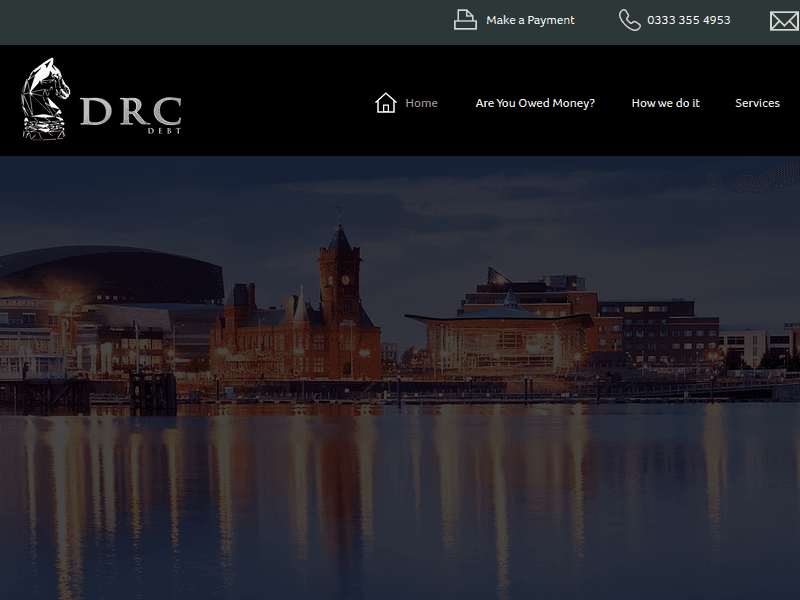Select the DRC knight chess-piece logo
Viewport: 800px width, 600px height.
click(45, 100)
